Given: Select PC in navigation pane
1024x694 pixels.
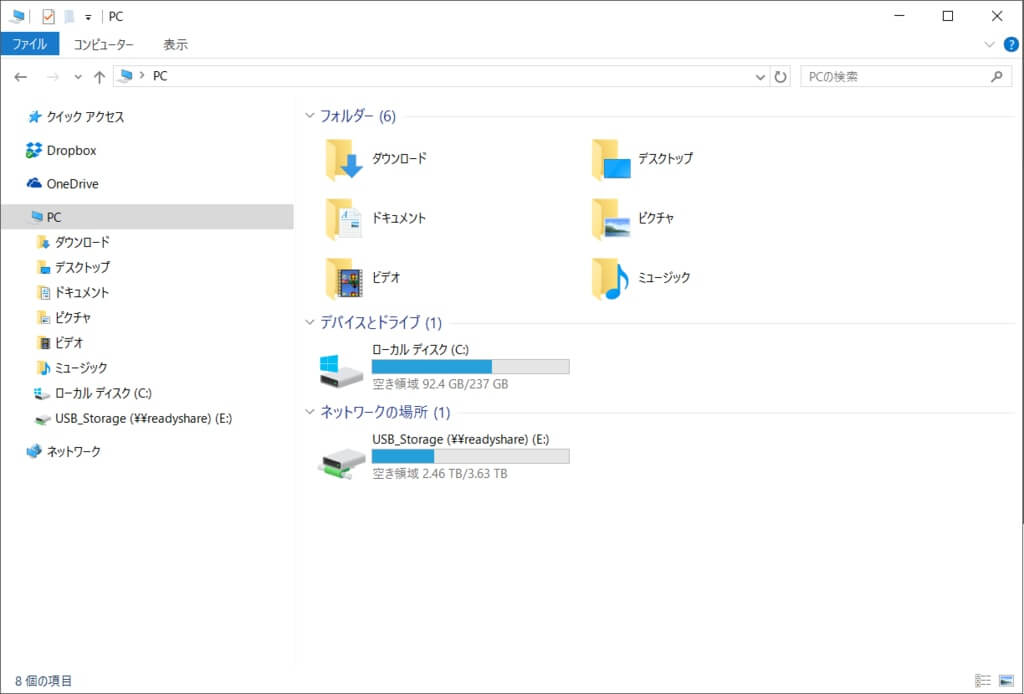Looking at the screenshot, I should click(147, 217).
